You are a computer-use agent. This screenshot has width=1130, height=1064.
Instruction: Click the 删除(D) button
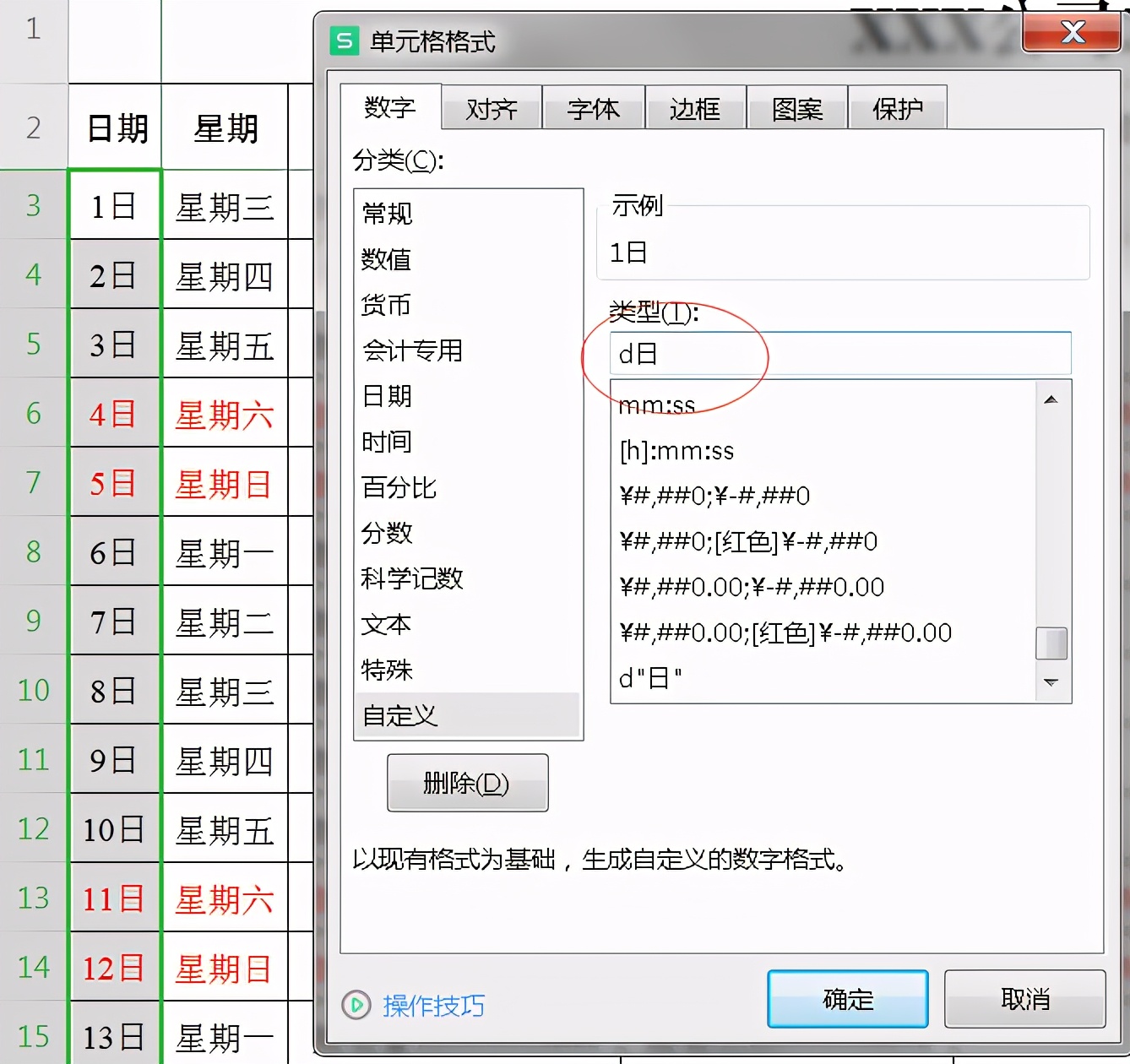[x=466, y=783]
